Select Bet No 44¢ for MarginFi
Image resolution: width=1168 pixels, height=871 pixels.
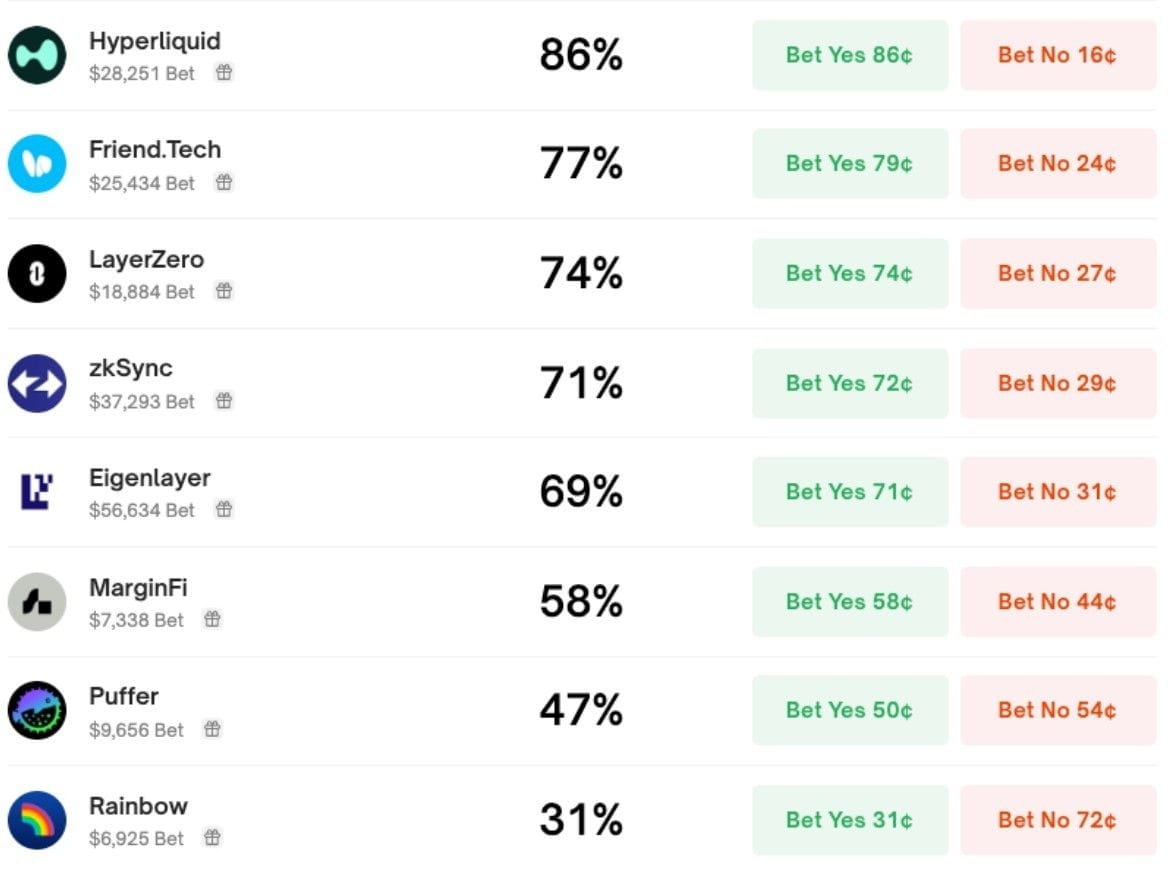coord(1057,601)
